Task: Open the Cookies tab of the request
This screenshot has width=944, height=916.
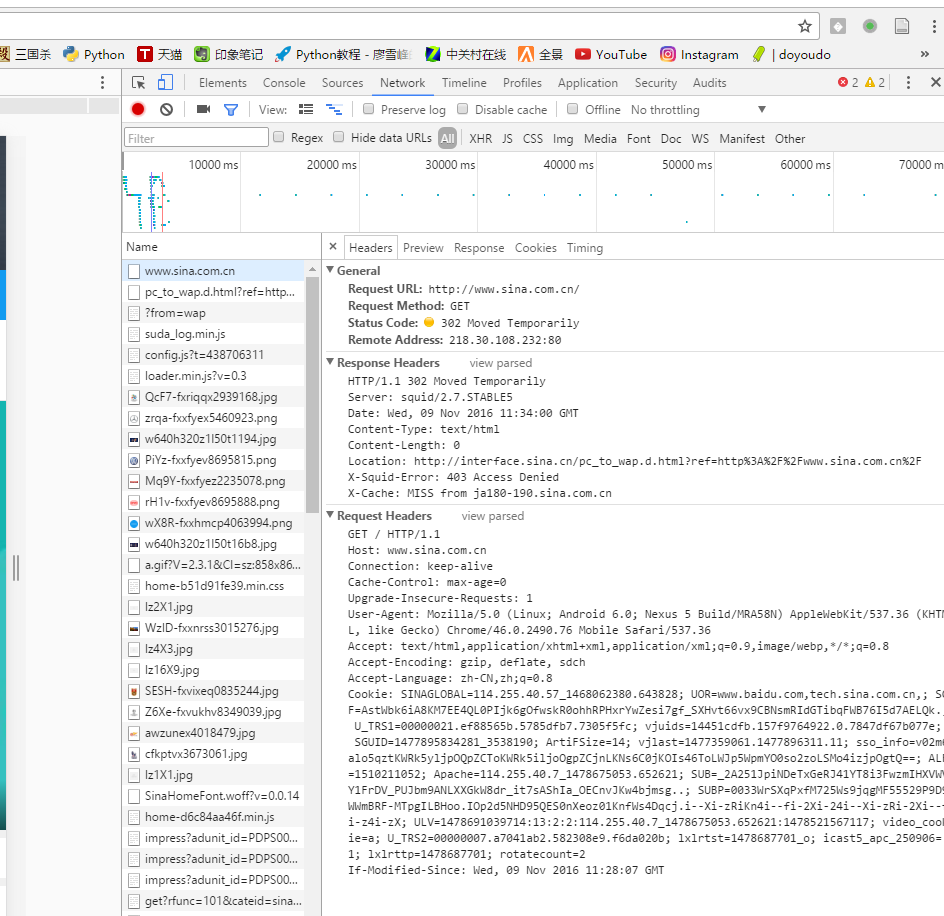Action: (535, 248)
